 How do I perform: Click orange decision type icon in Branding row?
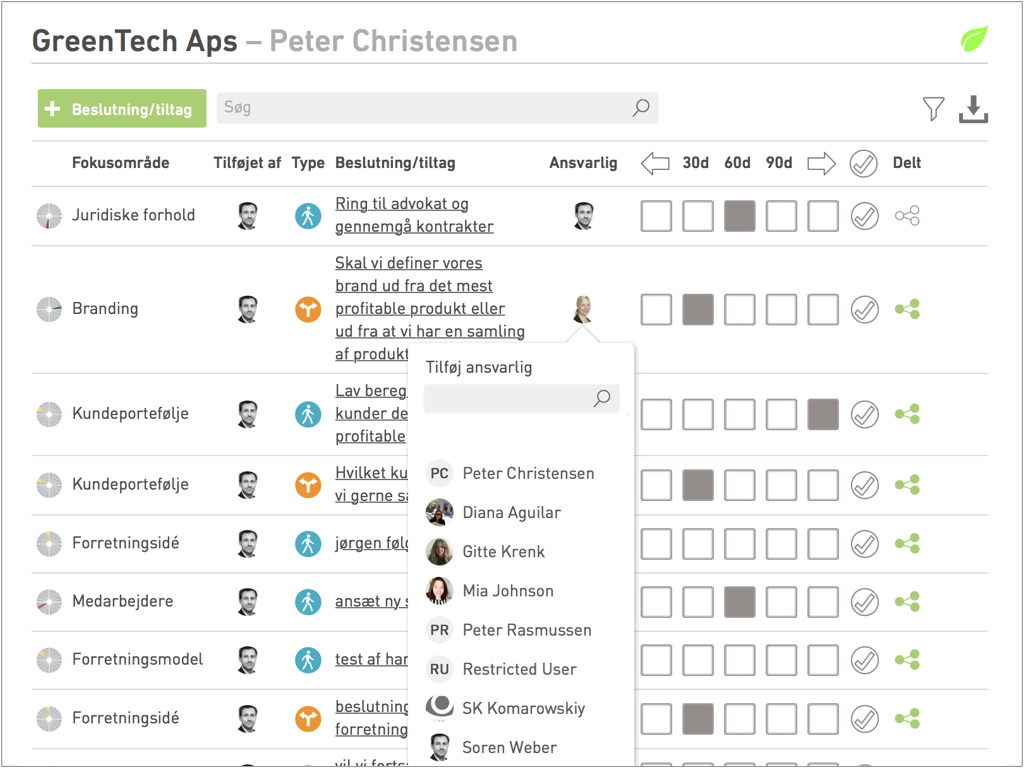[x=308, y=309]
